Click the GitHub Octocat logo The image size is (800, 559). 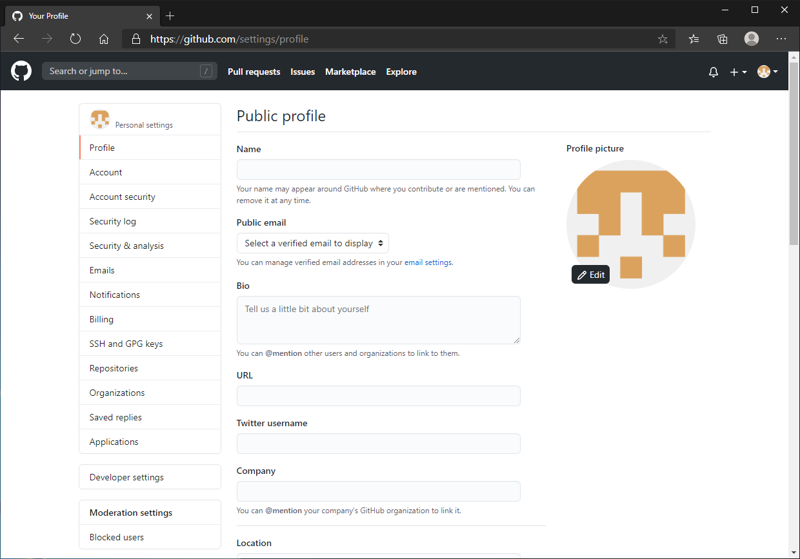coord(21,71)
